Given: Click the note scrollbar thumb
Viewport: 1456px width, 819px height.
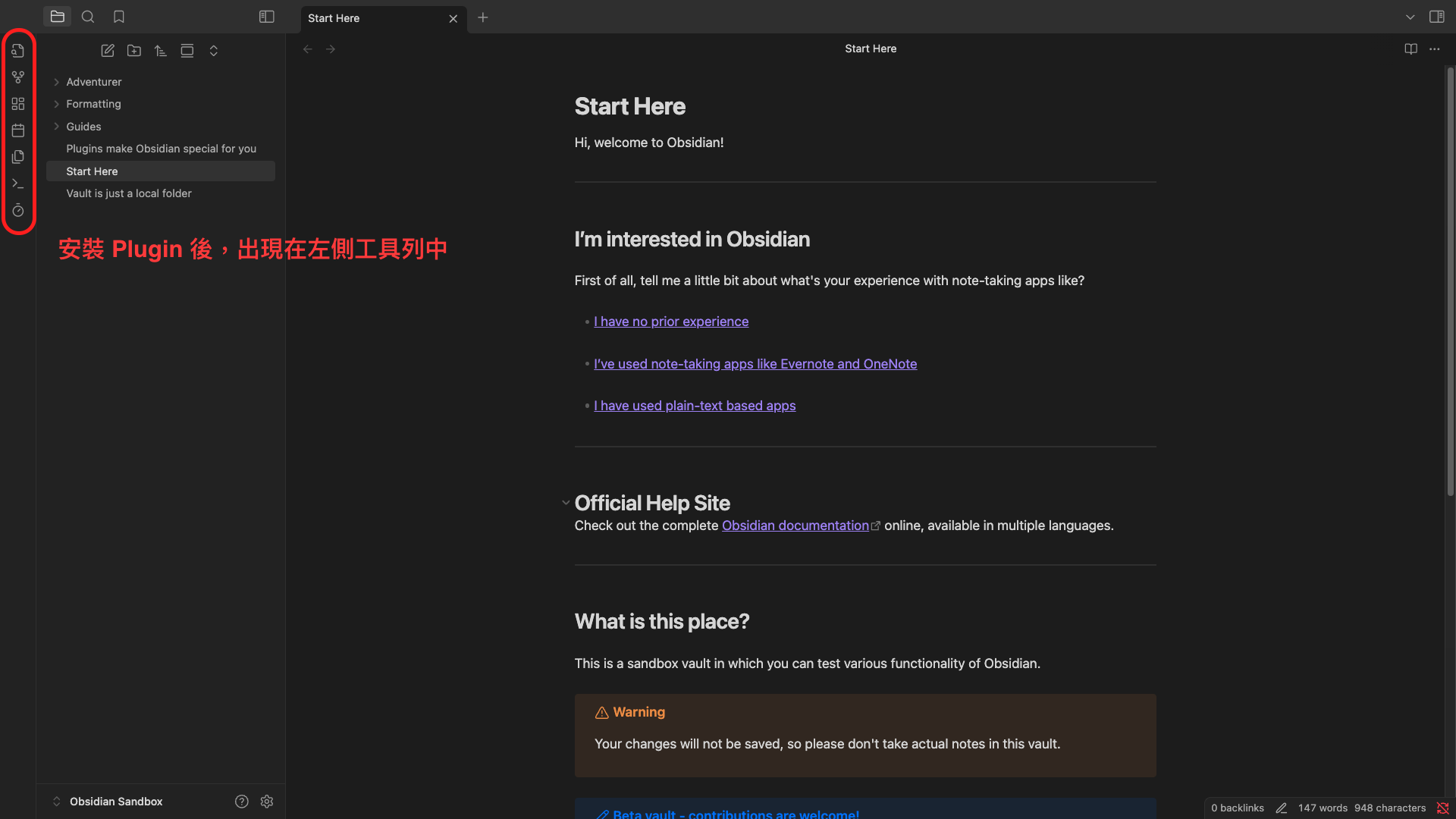Looking at the screenshot, I should click(1450, 282).
